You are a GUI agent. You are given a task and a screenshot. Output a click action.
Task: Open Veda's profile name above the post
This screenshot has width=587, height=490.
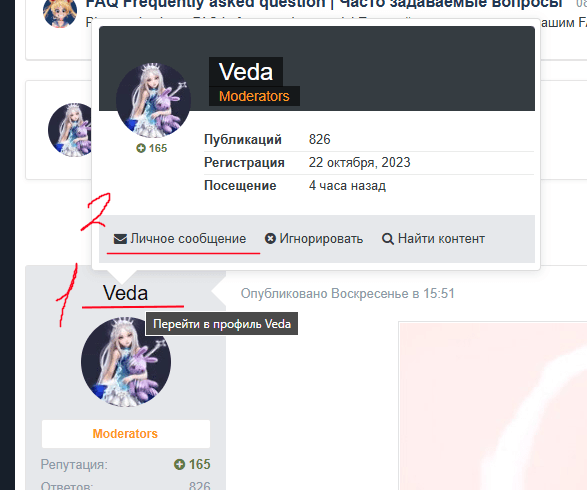point(125,293)
